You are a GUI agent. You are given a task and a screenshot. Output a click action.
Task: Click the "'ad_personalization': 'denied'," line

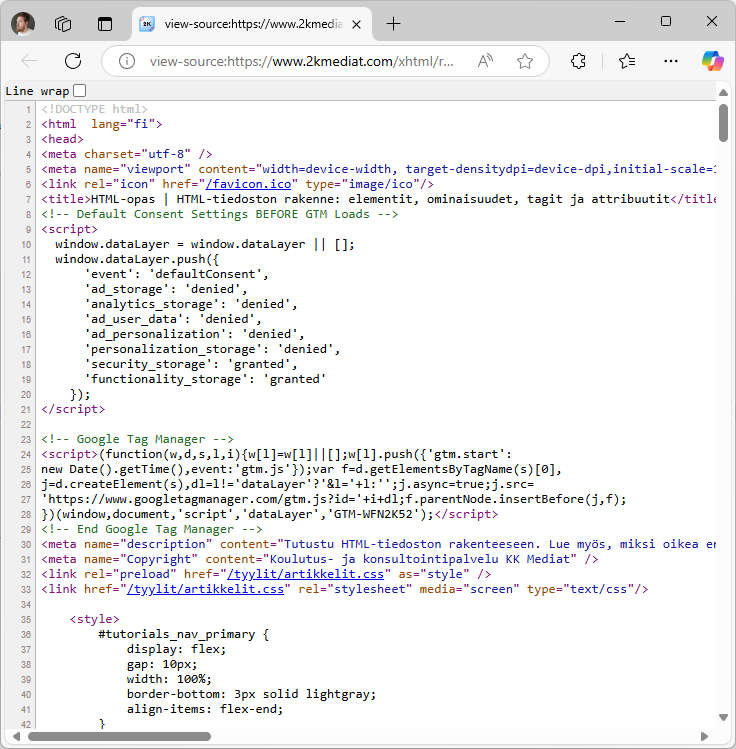click(194, 334)
